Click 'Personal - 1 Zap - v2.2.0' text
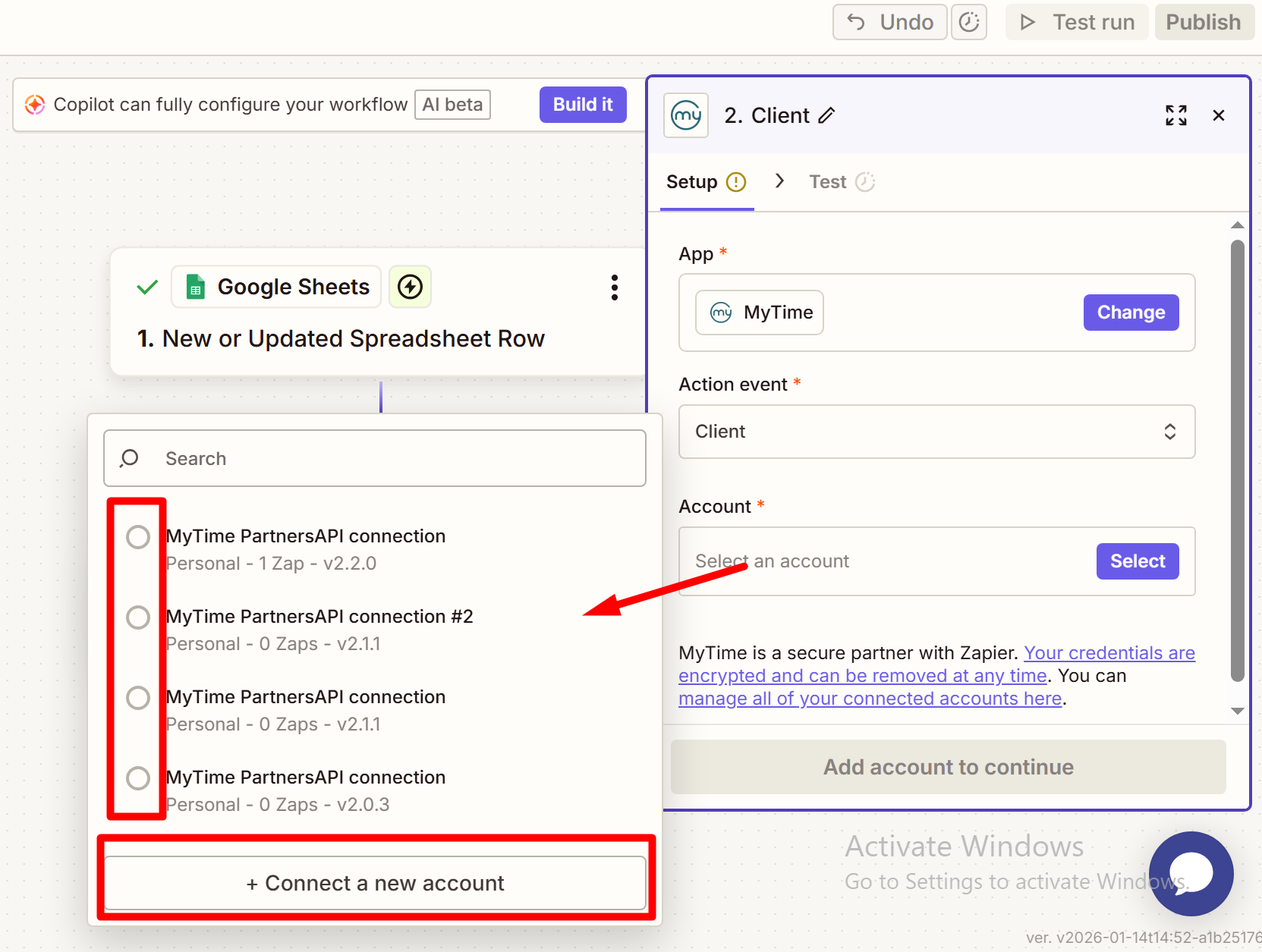 (271, 564)
